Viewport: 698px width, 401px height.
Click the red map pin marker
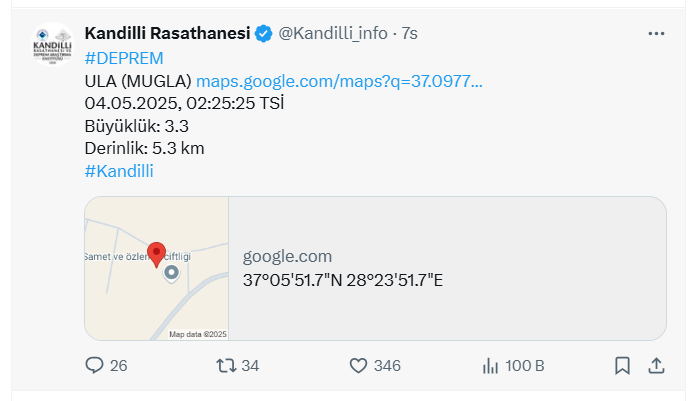pos(157,255)
